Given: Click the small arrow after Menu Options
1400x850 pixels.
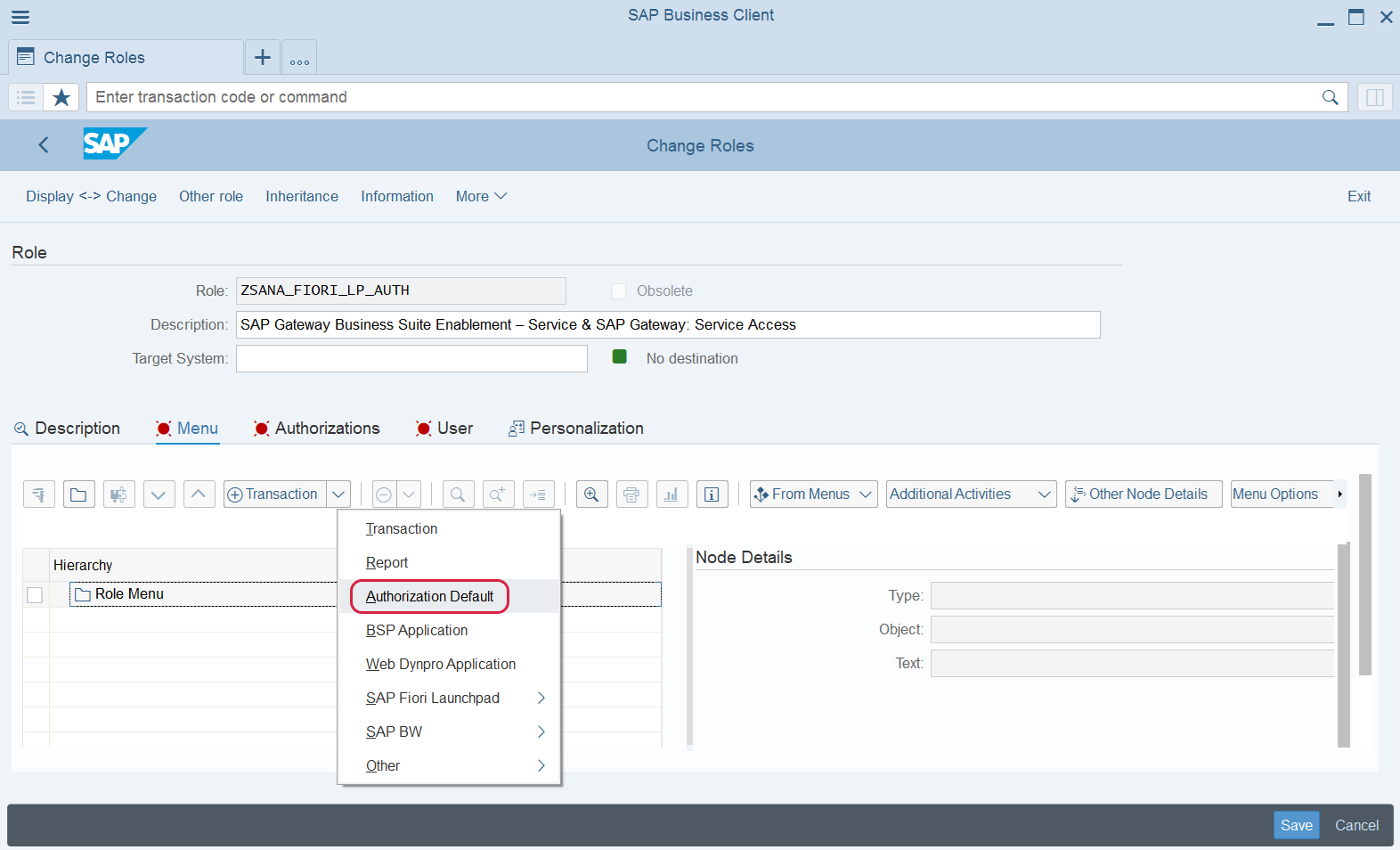Looking at the screenshot, I should (x=1339, y=494).
